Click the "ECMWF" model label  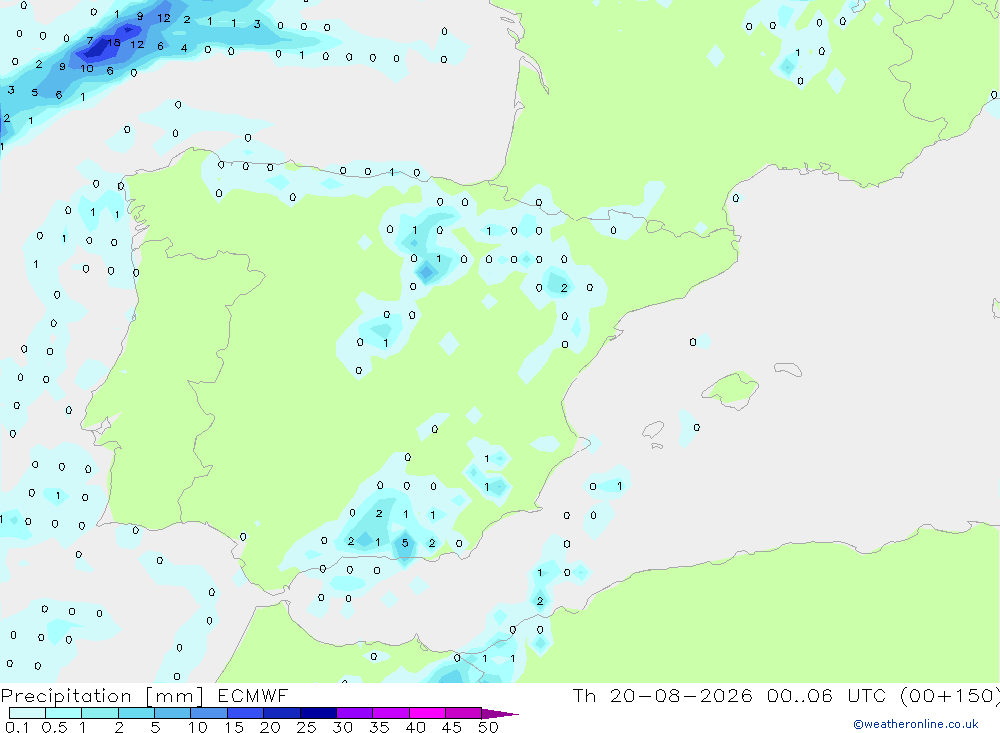point(253,695)
